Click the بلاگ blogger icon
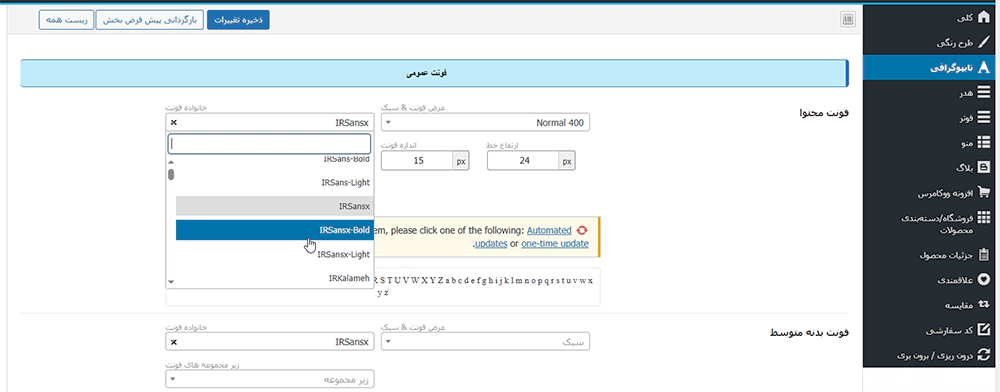This screenshot has width=1000, height=392. (983, 168)
